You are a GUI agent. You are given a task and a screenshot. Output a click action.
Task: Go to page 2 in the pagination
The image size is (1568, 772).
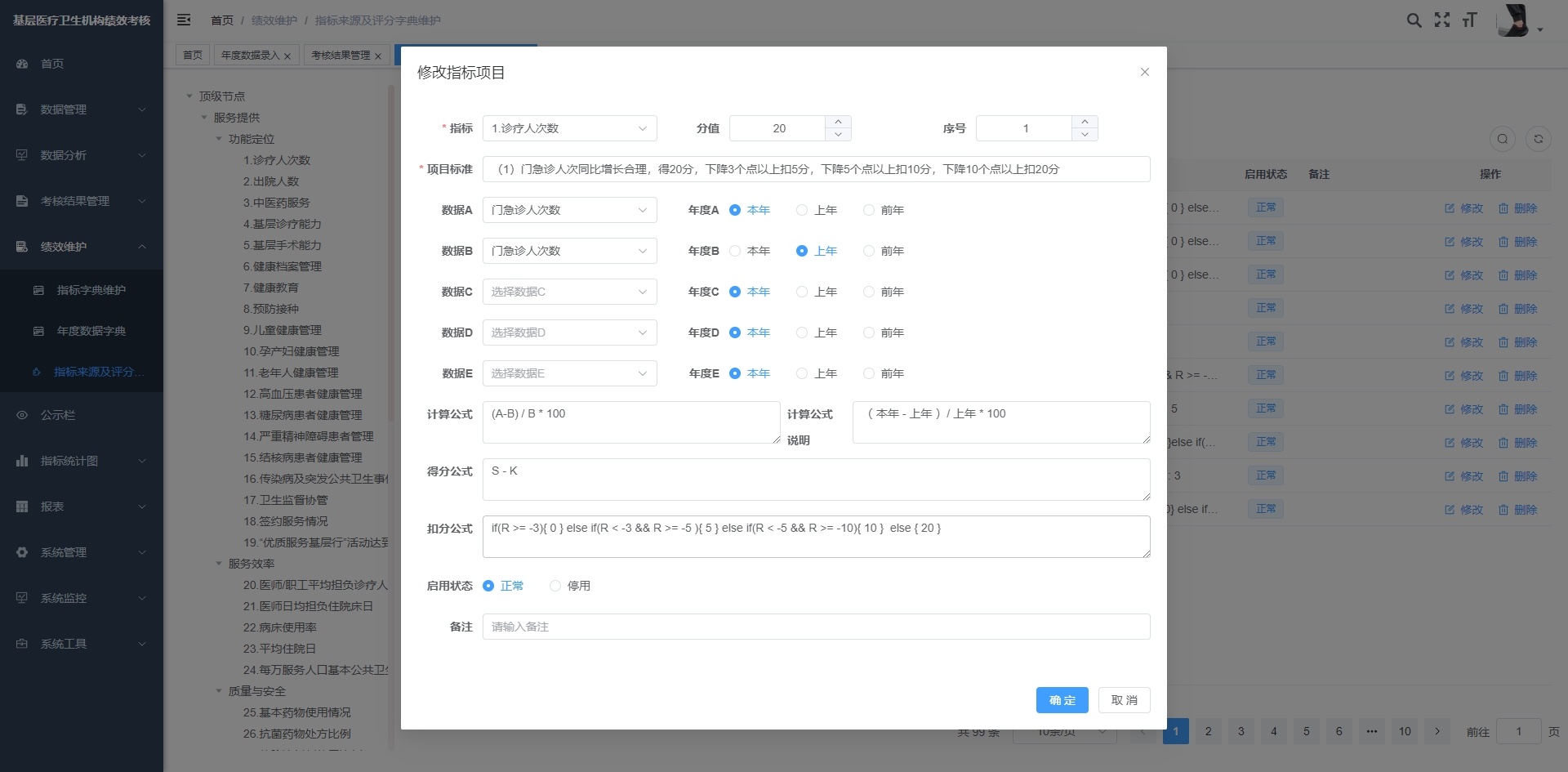tap(1209, 731)
